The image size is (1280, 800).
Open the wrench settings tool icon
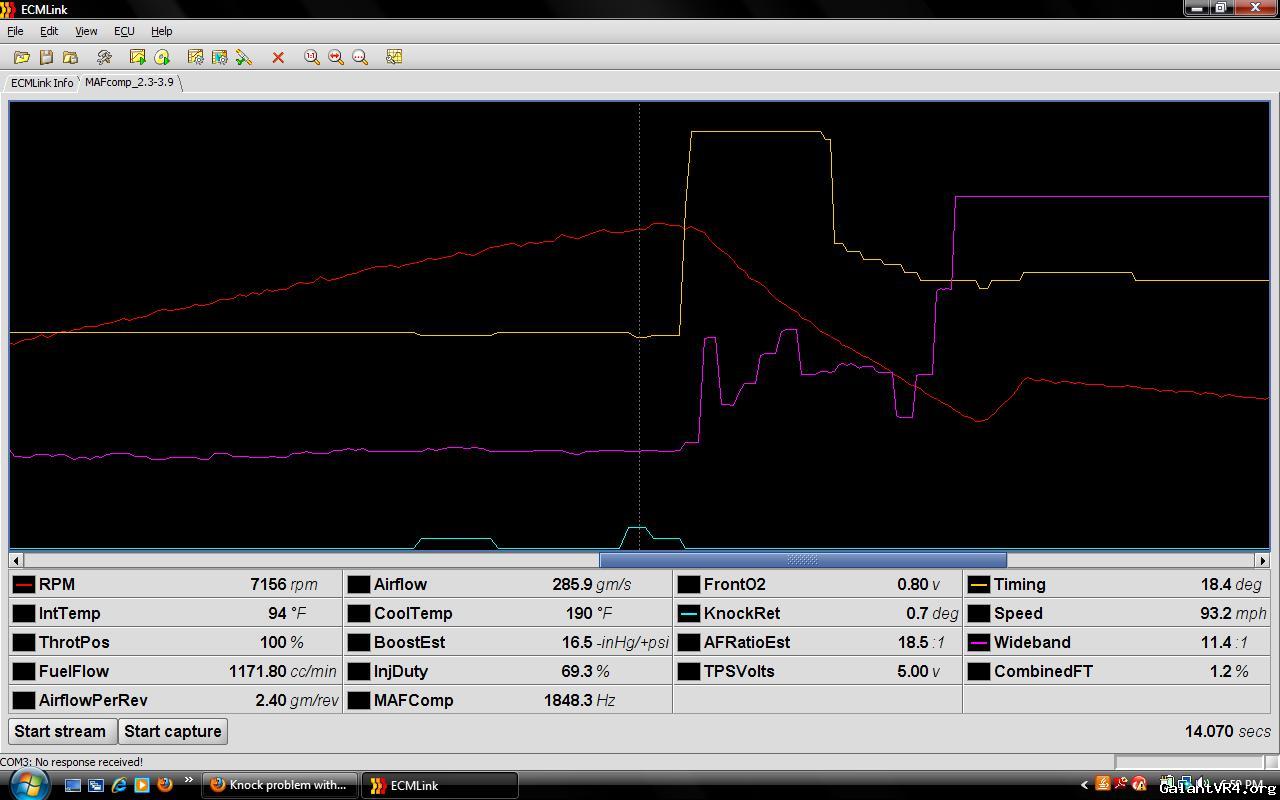coord(104,58)
